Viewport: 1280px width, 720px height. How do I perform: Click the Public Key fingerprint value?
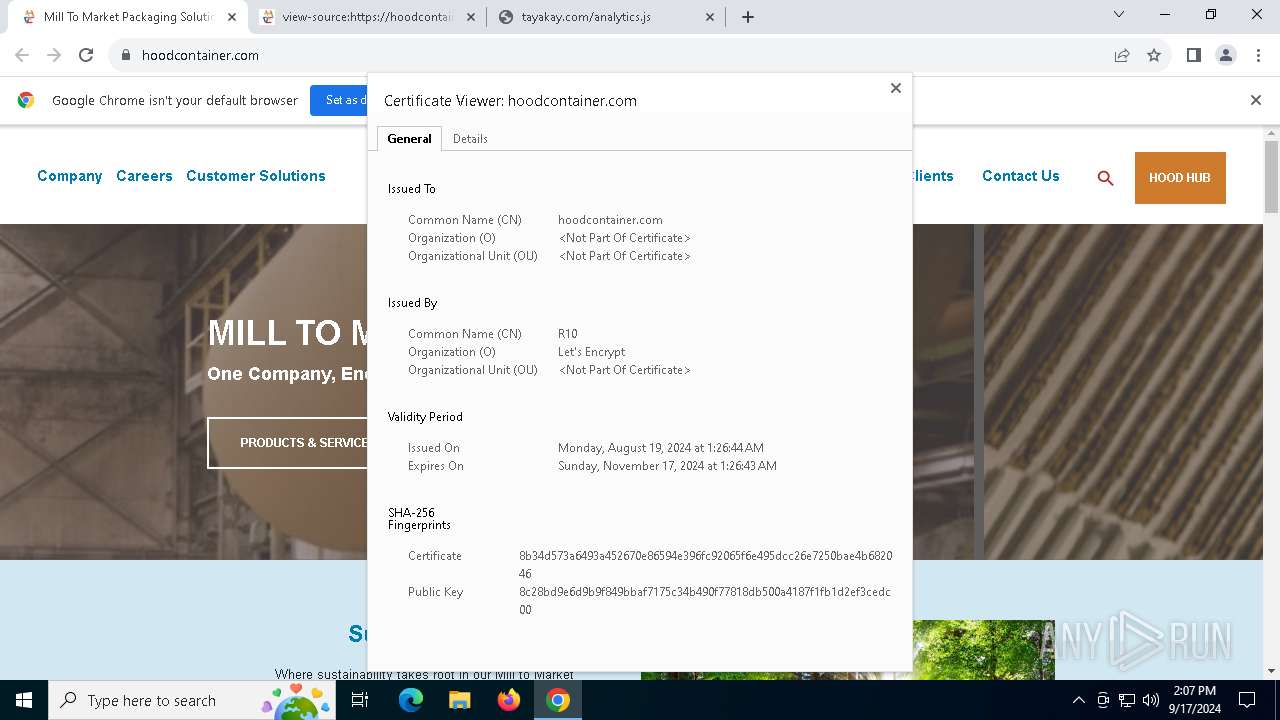(x=704, y=601)
